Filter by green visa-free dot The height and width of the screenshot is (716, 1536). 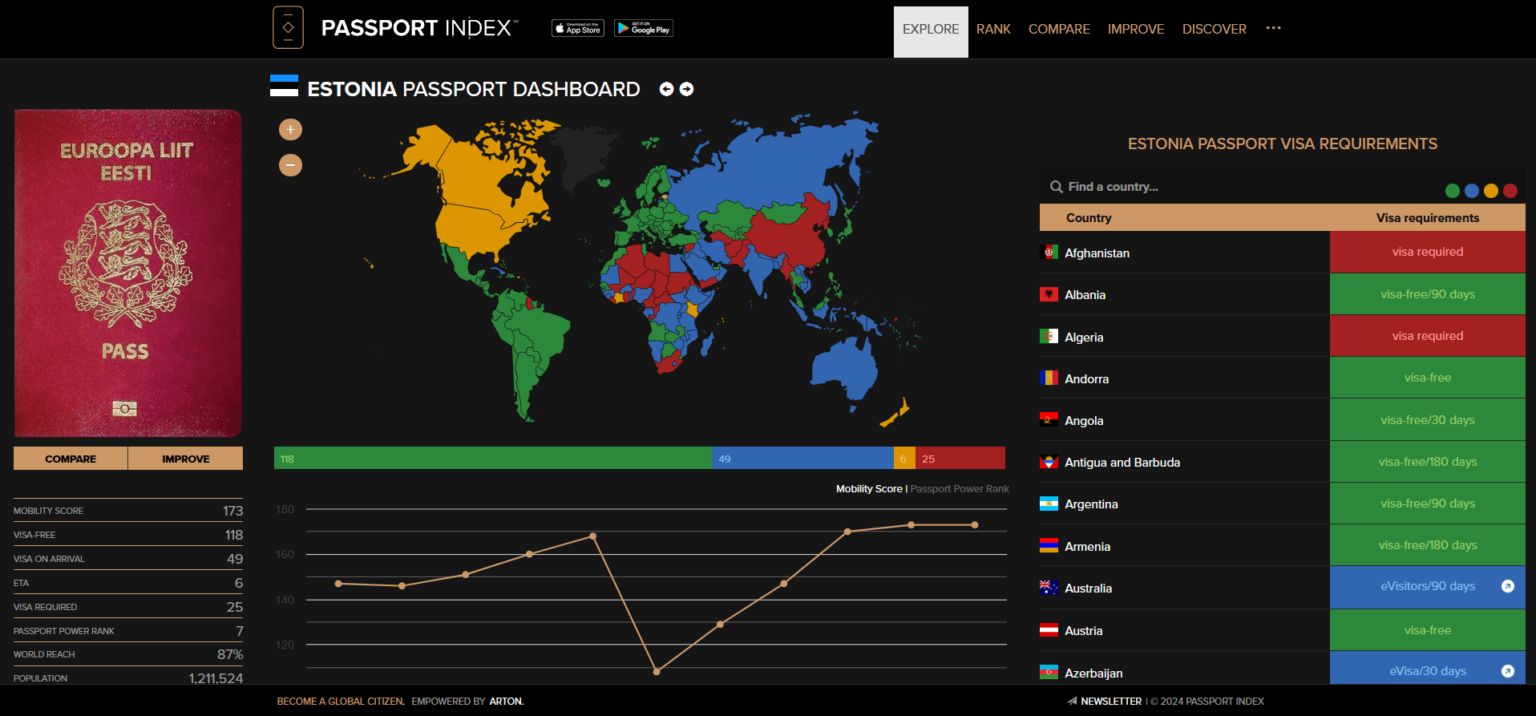point(1452,191)
